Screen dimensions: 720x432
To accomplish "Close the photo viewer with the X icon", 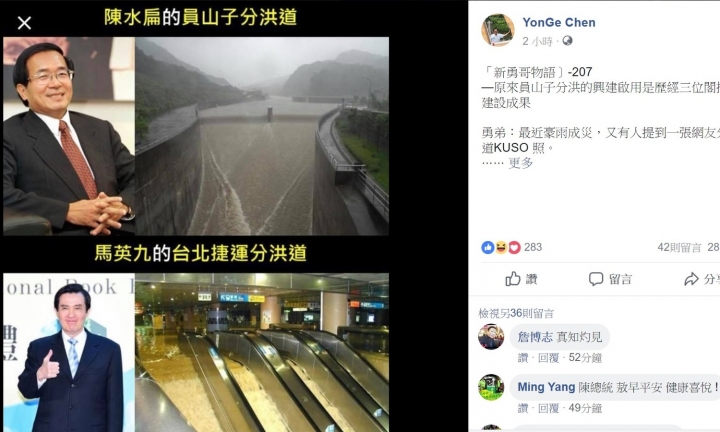I will pos(24,22).
